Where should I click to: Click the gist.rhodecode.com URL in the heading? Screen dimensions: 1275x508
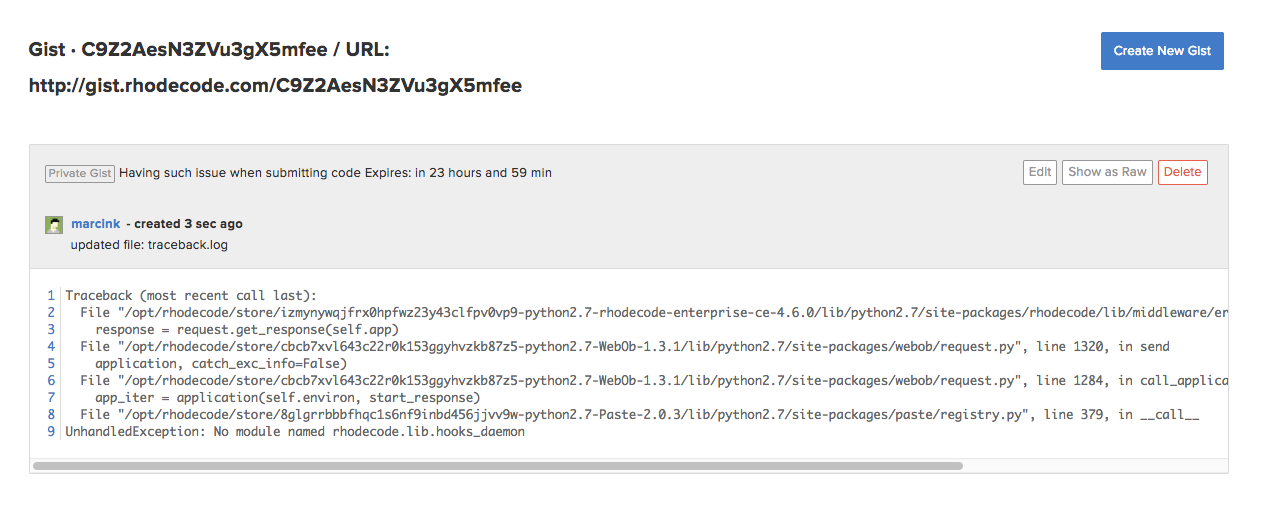point(275,86)
